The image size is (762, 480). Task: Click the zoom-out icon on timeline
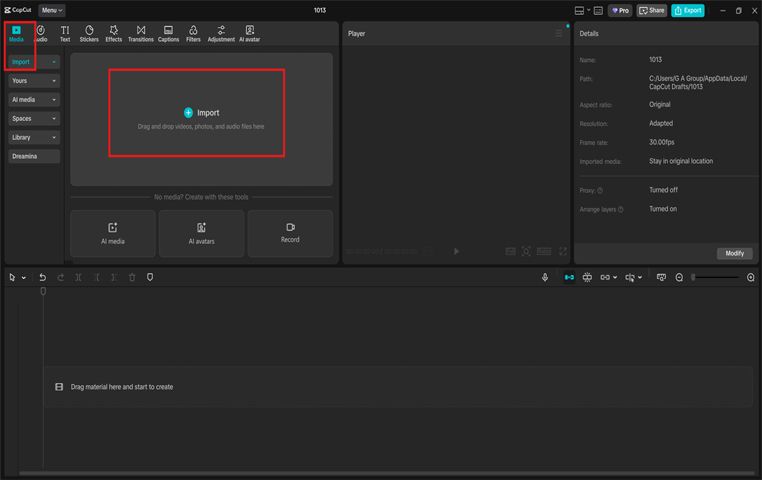click(x=679, y=277)
